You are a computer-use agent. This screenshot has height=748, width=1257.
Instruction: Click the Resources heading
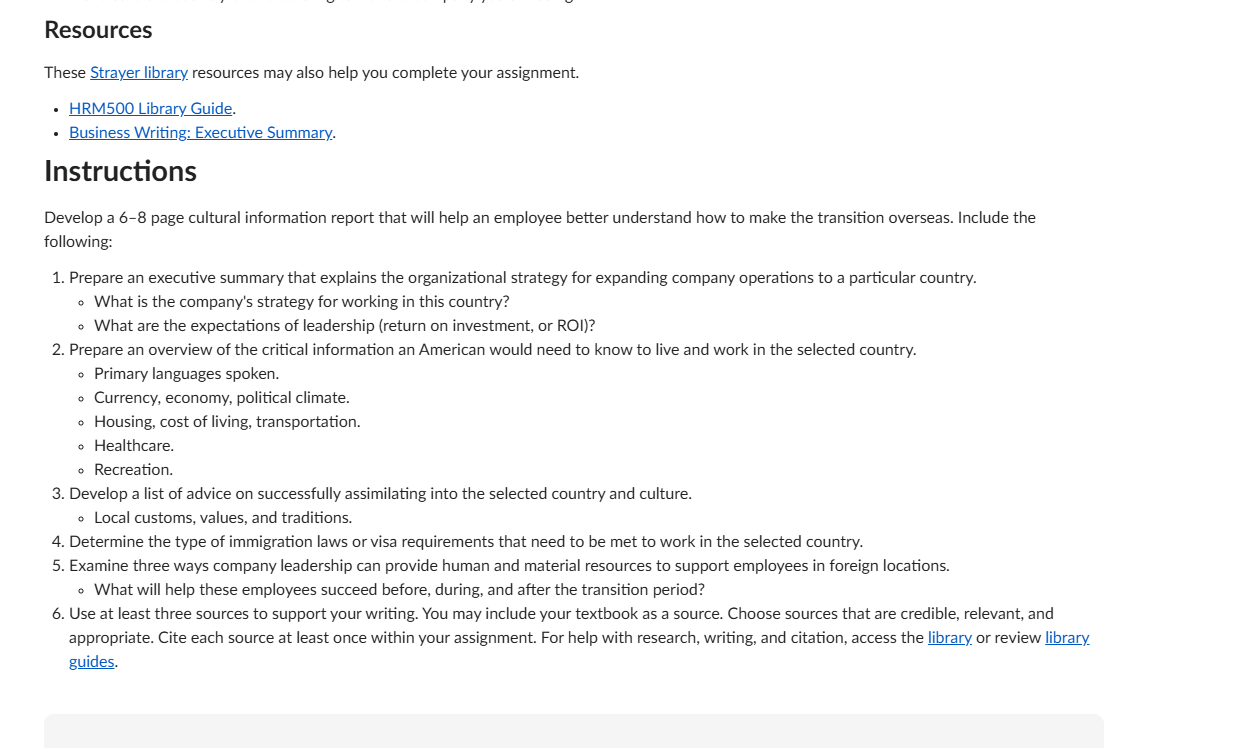pos(98,30)
